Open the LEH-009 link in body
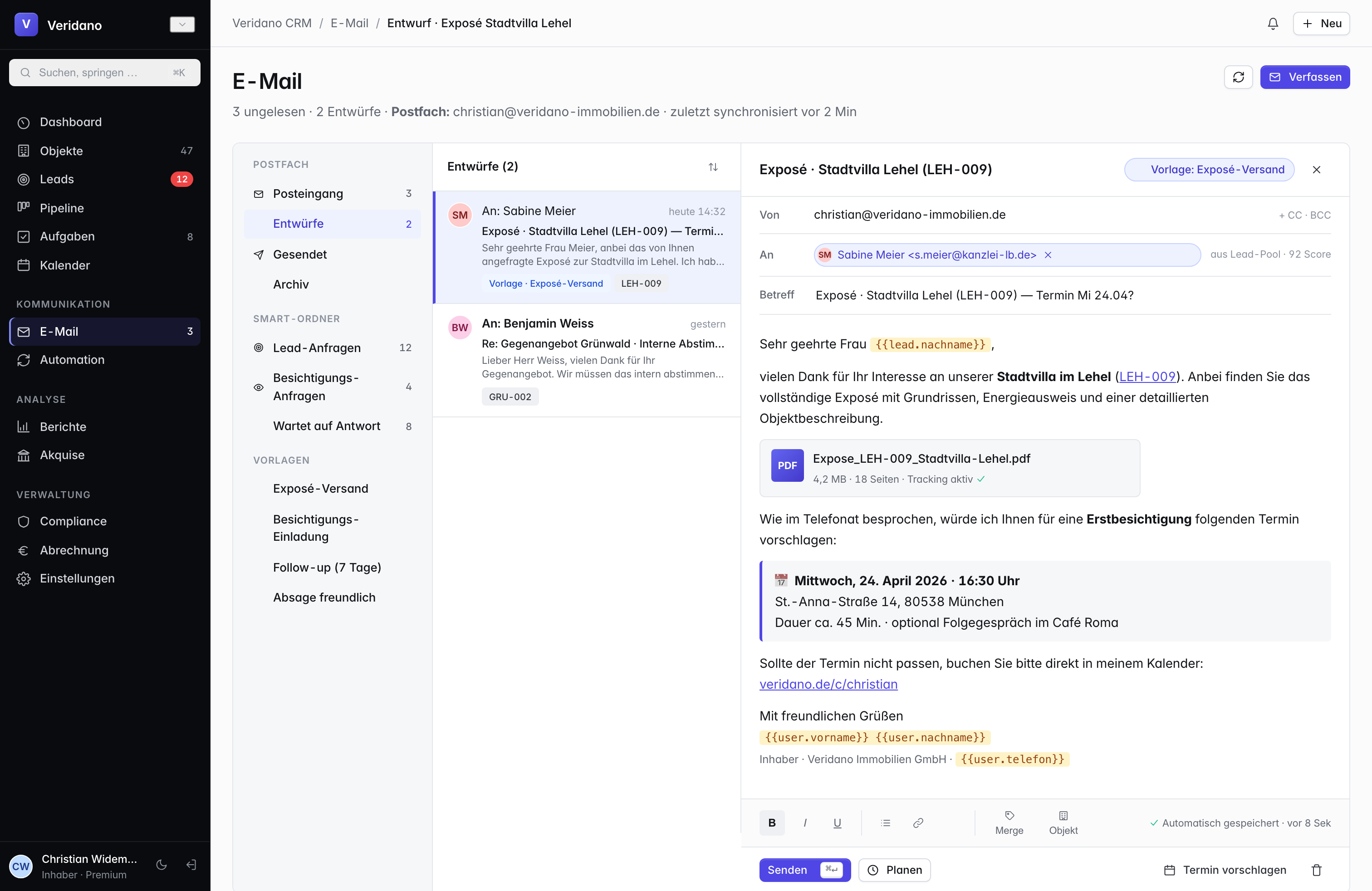The width and height of the screenshot is (1372, 891). point(1147,377)
